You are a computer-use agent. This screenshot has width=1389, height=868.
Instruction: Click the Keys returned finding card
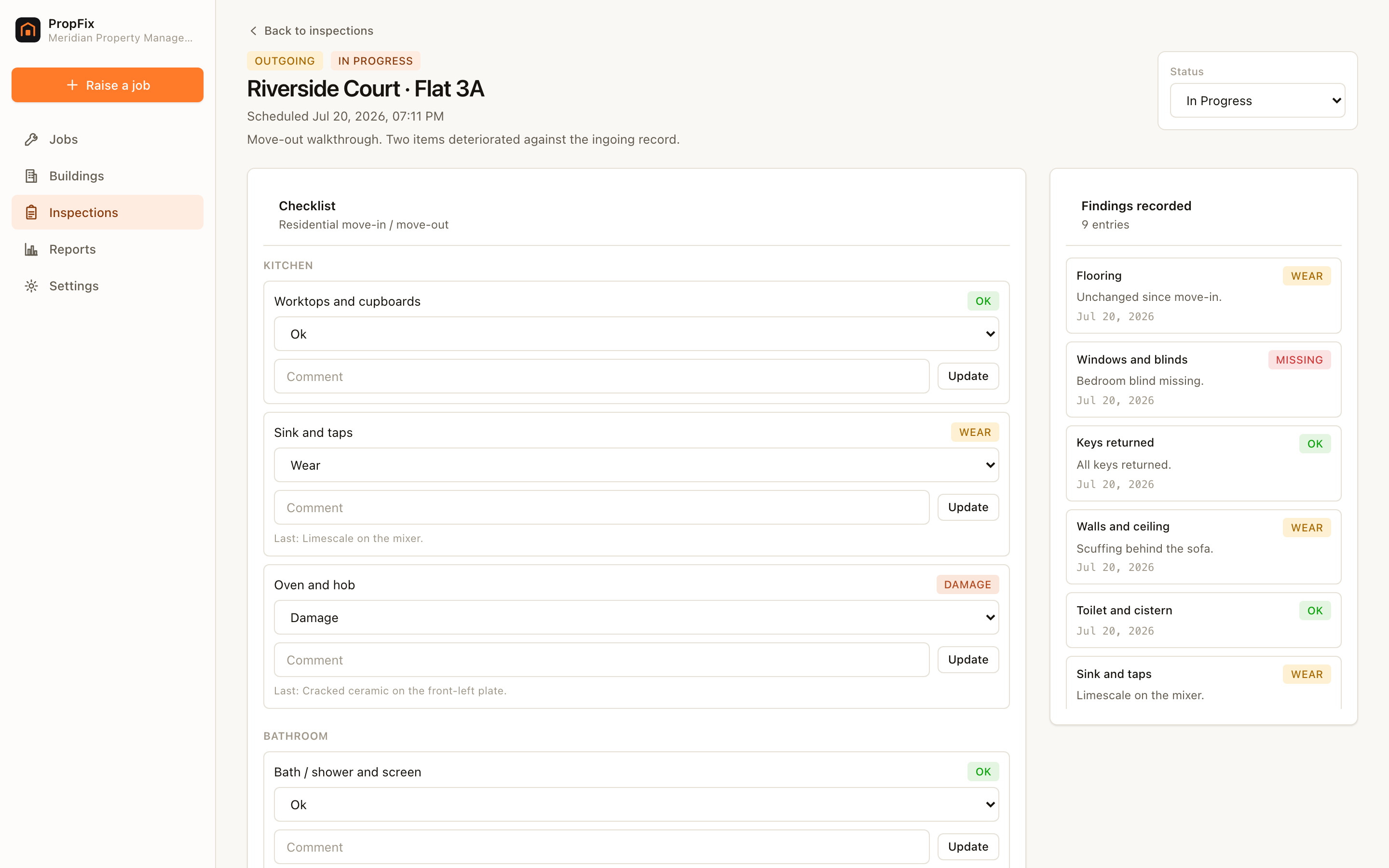pyautogui.click(x=1203, y=463)
